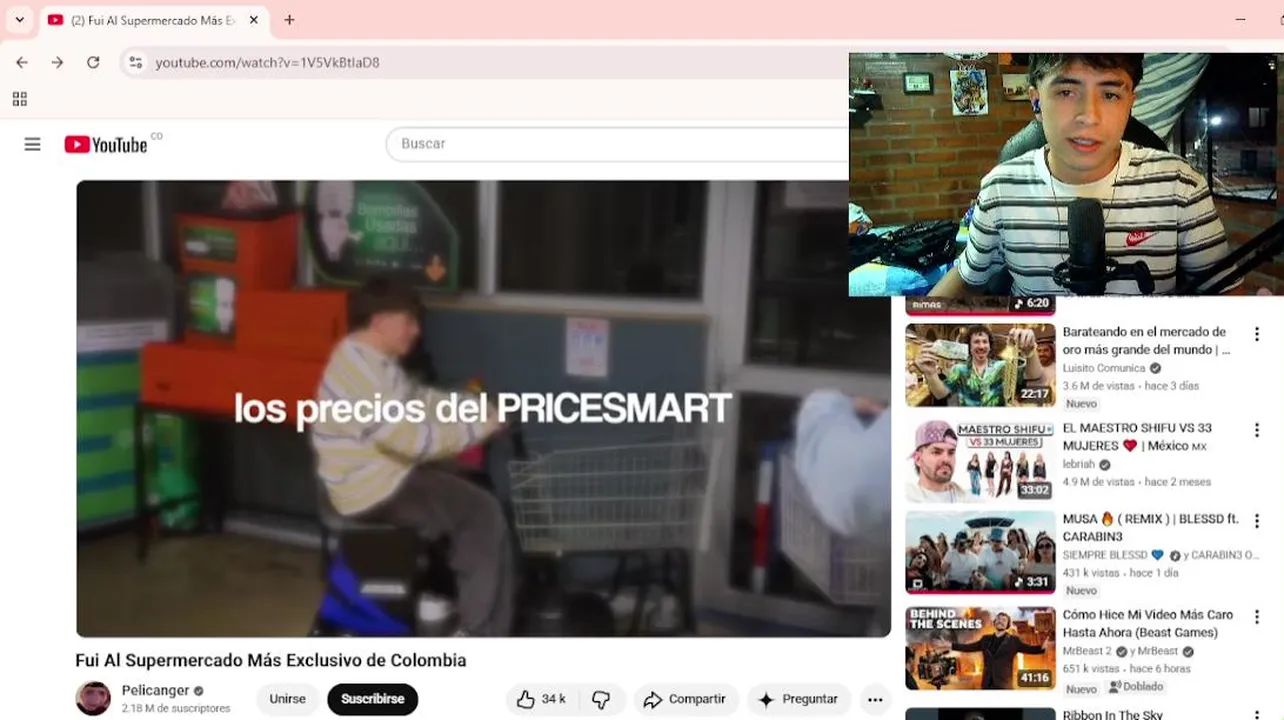Click the main video player
The height and width of the screenshot is (720, 1284).
tap(483, 408)
